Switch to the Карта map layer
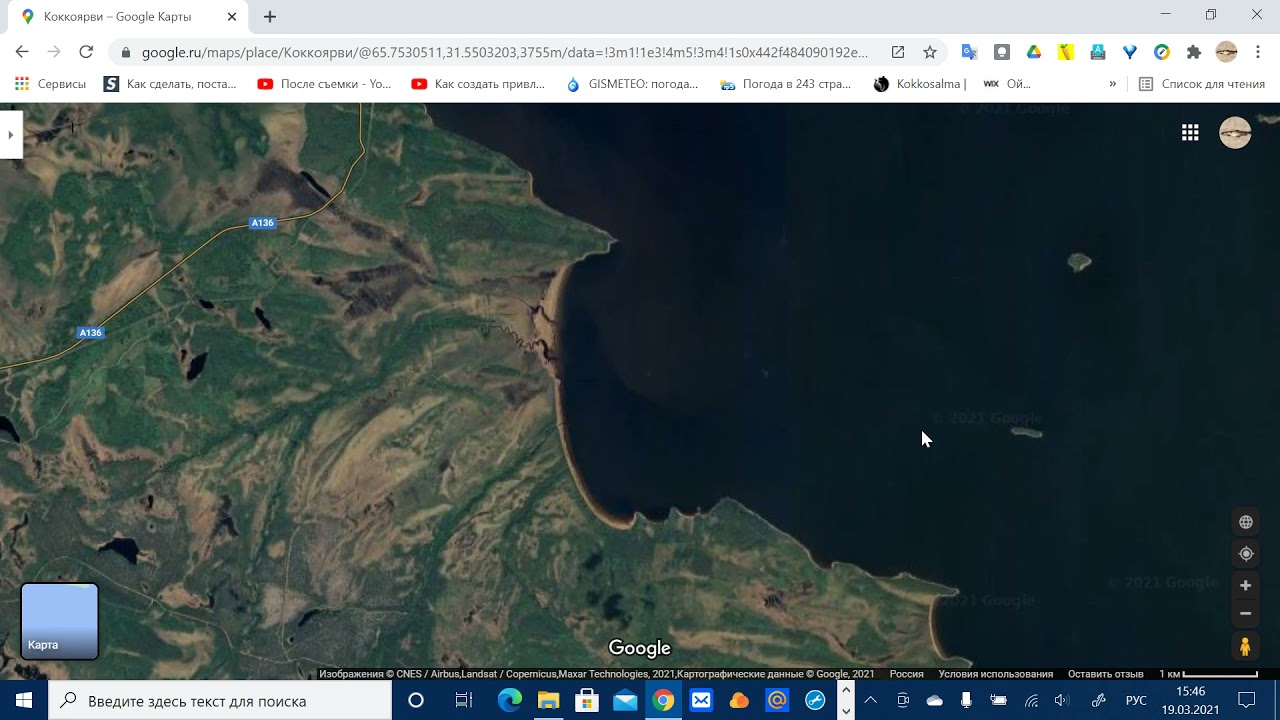Image resolution: width=1280 pixels, height=720 pixels. pyautogui.click(x=60, y=622)
